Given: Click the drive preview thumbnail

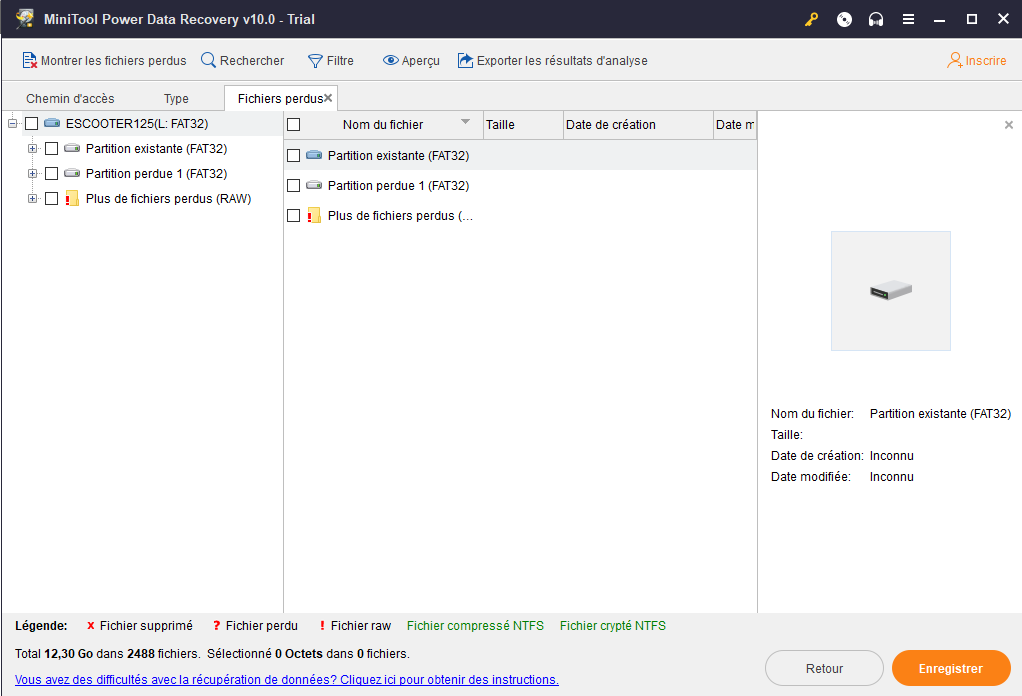Looking at the screenshot, I should click(x=890, y=291).
